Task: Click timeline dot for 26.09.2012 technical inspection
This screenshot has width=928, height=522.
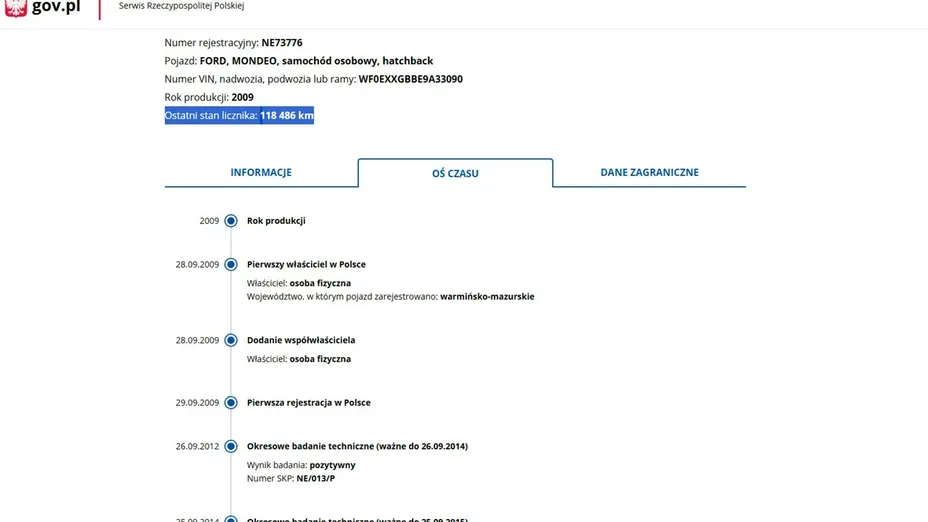Action: [231, 446]
